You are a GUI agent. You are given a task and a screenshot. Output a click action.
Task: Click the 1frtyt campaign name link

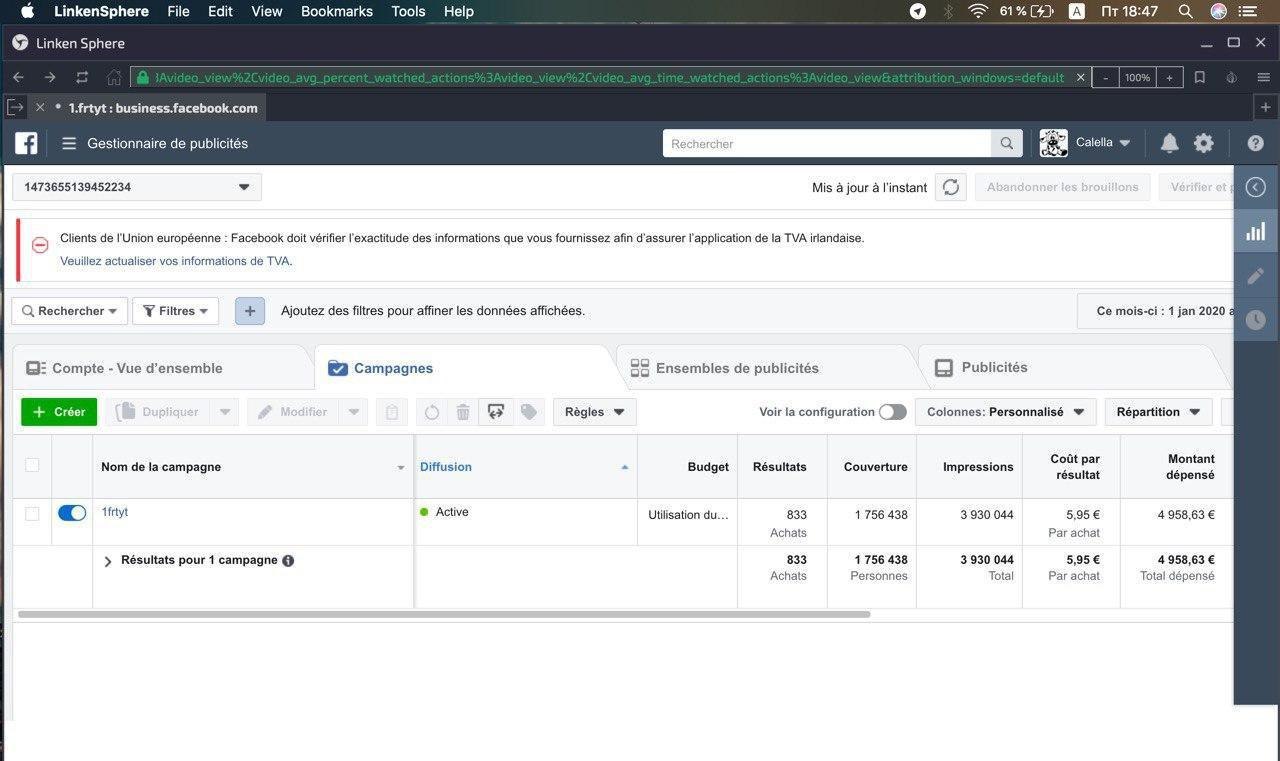(115, 512)
